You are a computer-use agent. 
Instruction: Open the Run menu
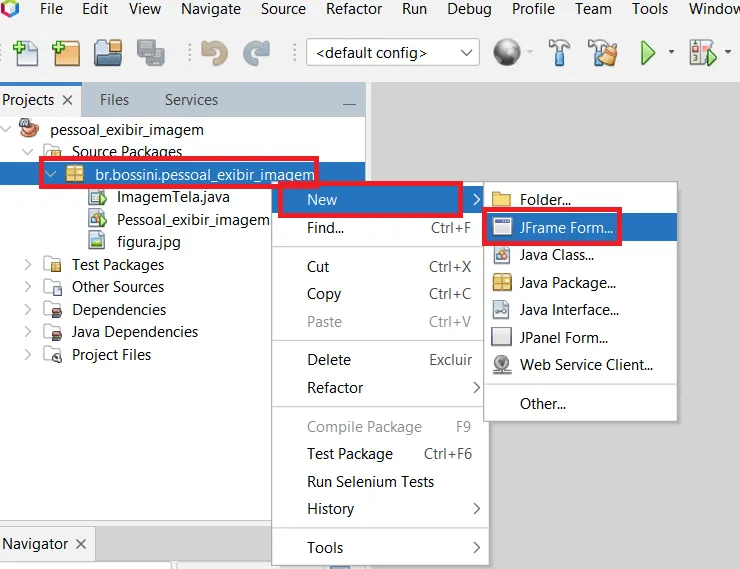(414, 9)
